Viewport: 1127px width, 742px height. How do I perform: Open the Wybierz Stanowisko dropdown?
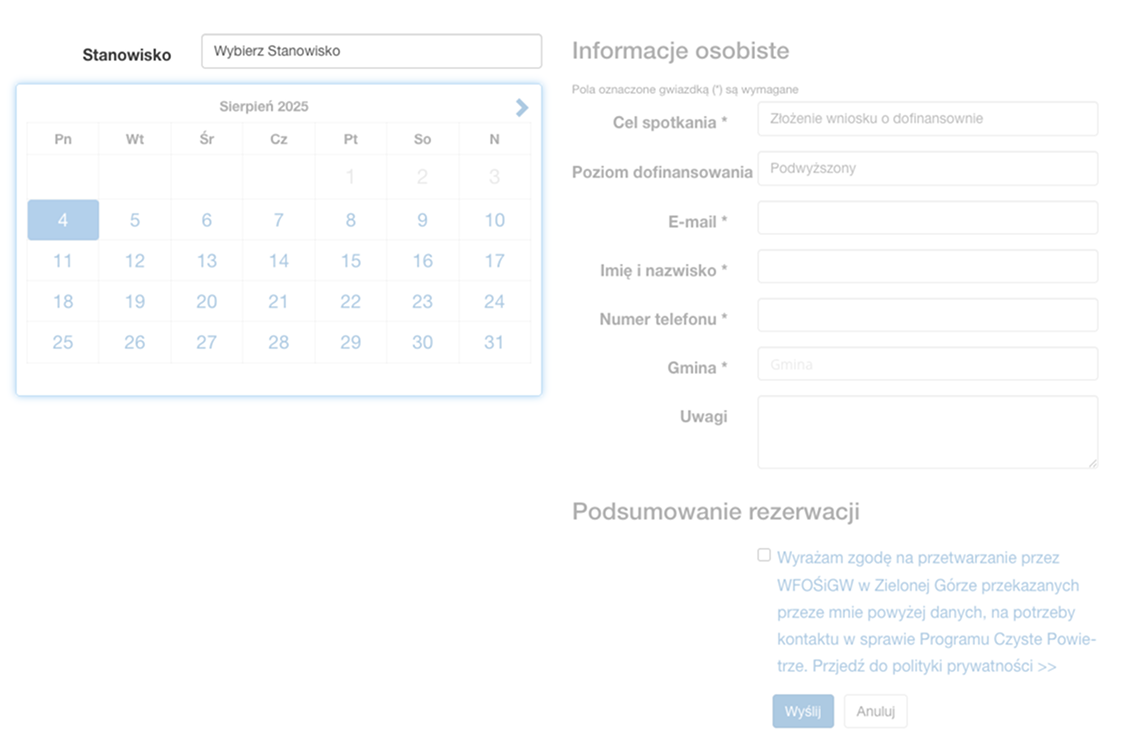[371, 51]
